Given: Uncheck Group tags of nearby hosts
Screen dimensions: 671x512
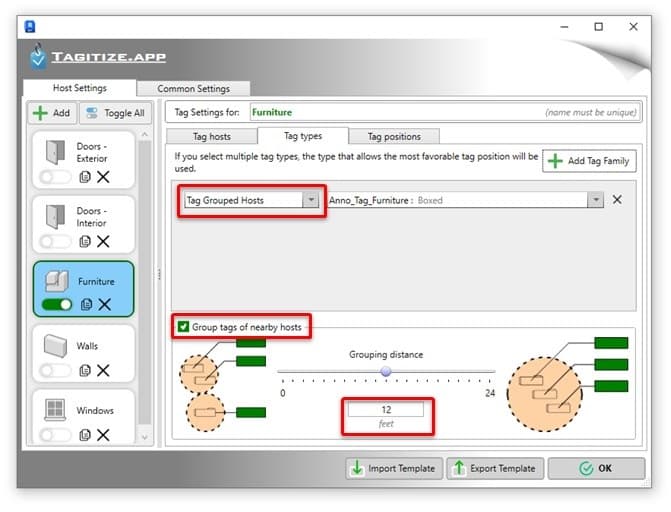Looking at the screenshot, I should [184, 327].
